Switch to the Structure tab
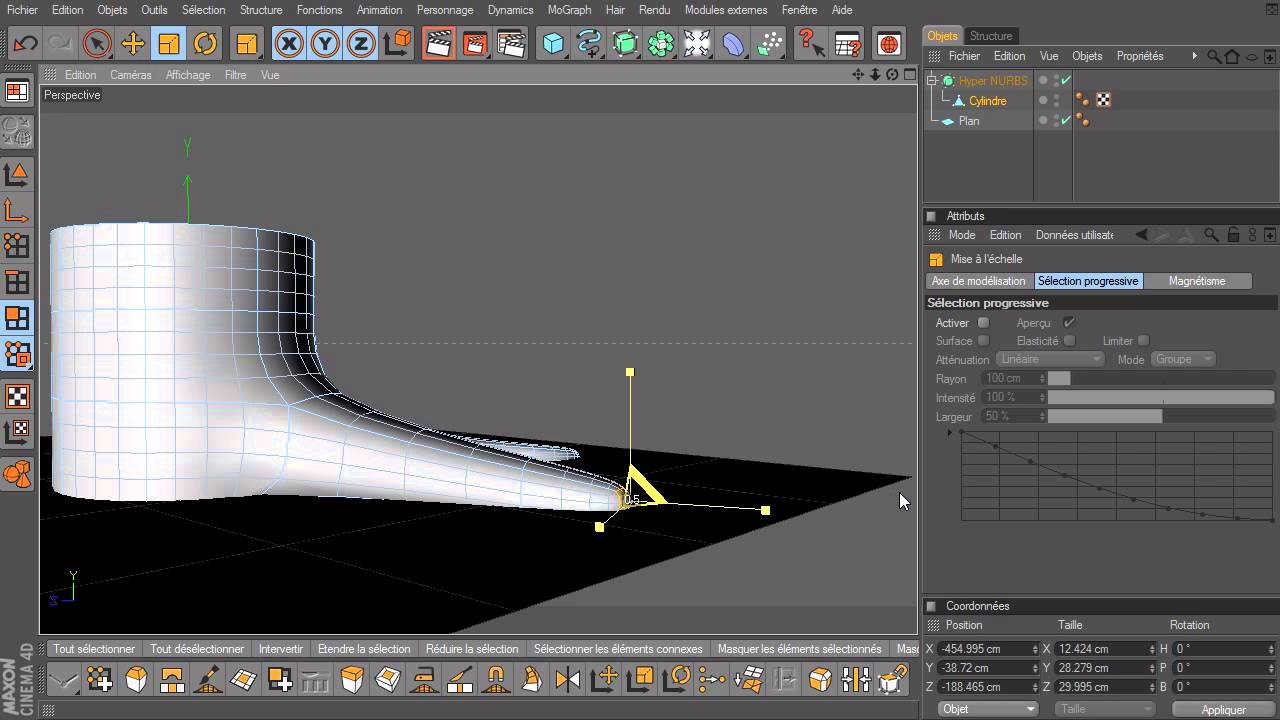This screenshot has height=720, width=1280. tap(991, 36)
